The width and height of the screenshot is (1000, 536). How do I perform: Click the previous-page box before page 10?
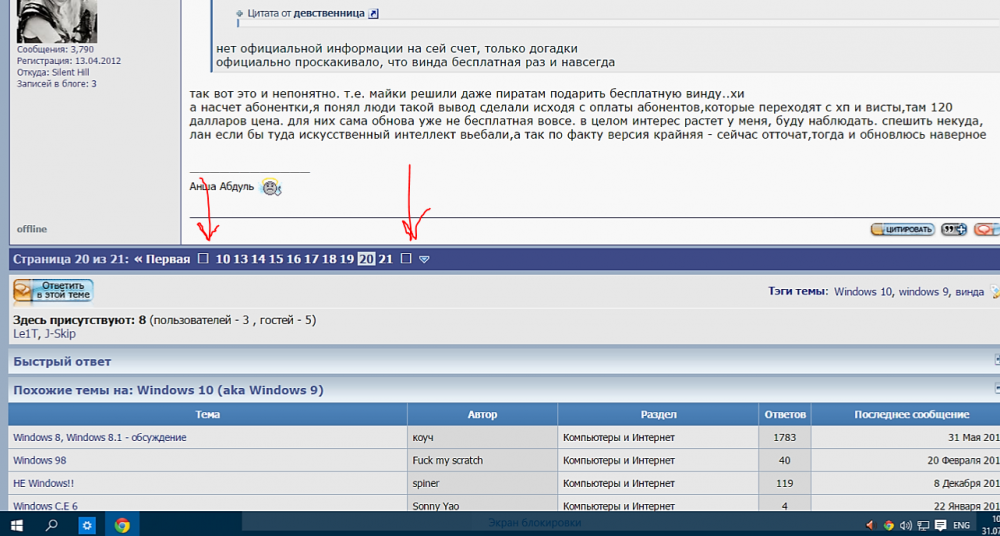point(203,258)
